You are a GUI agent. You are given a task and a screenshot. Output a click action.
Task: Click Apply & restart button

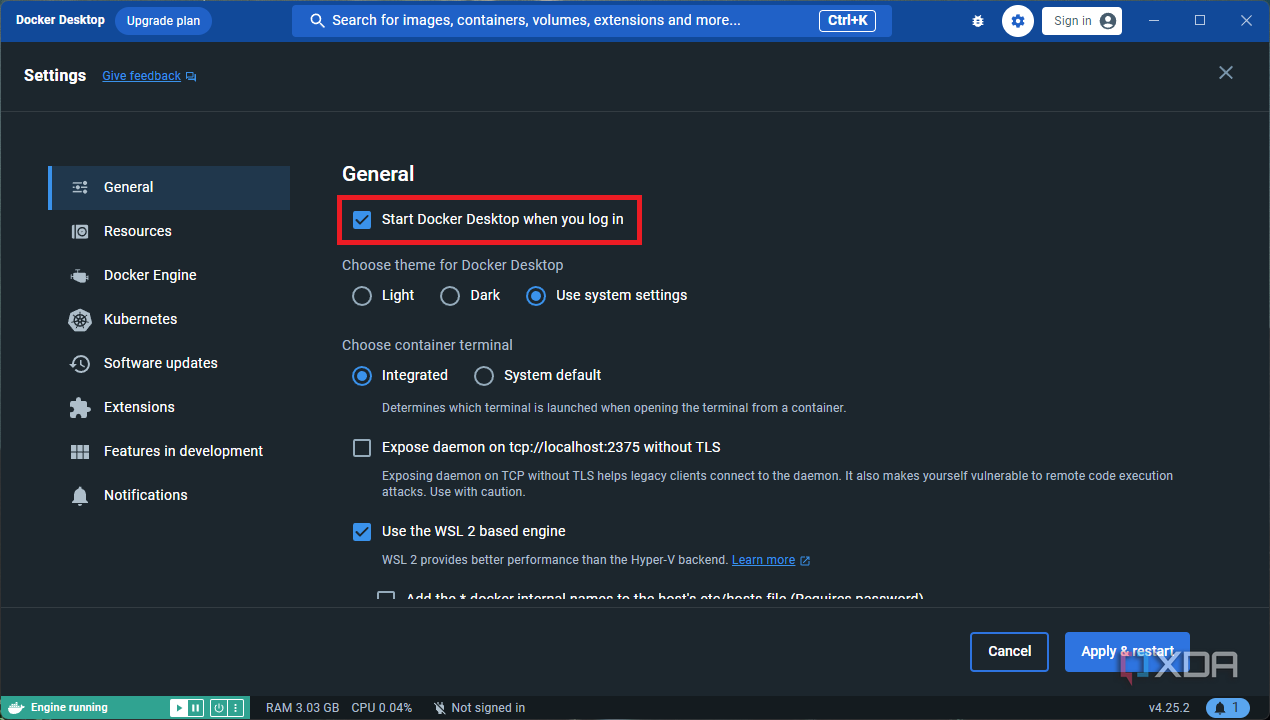pos(1127,652)
